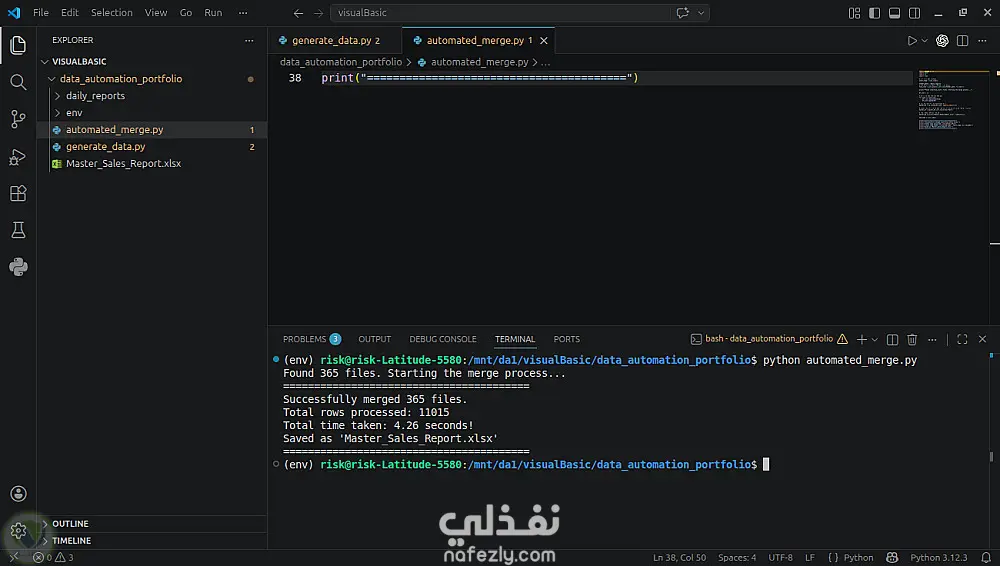
Task: Click the errors and warnings status item
Action: point(54,558)
